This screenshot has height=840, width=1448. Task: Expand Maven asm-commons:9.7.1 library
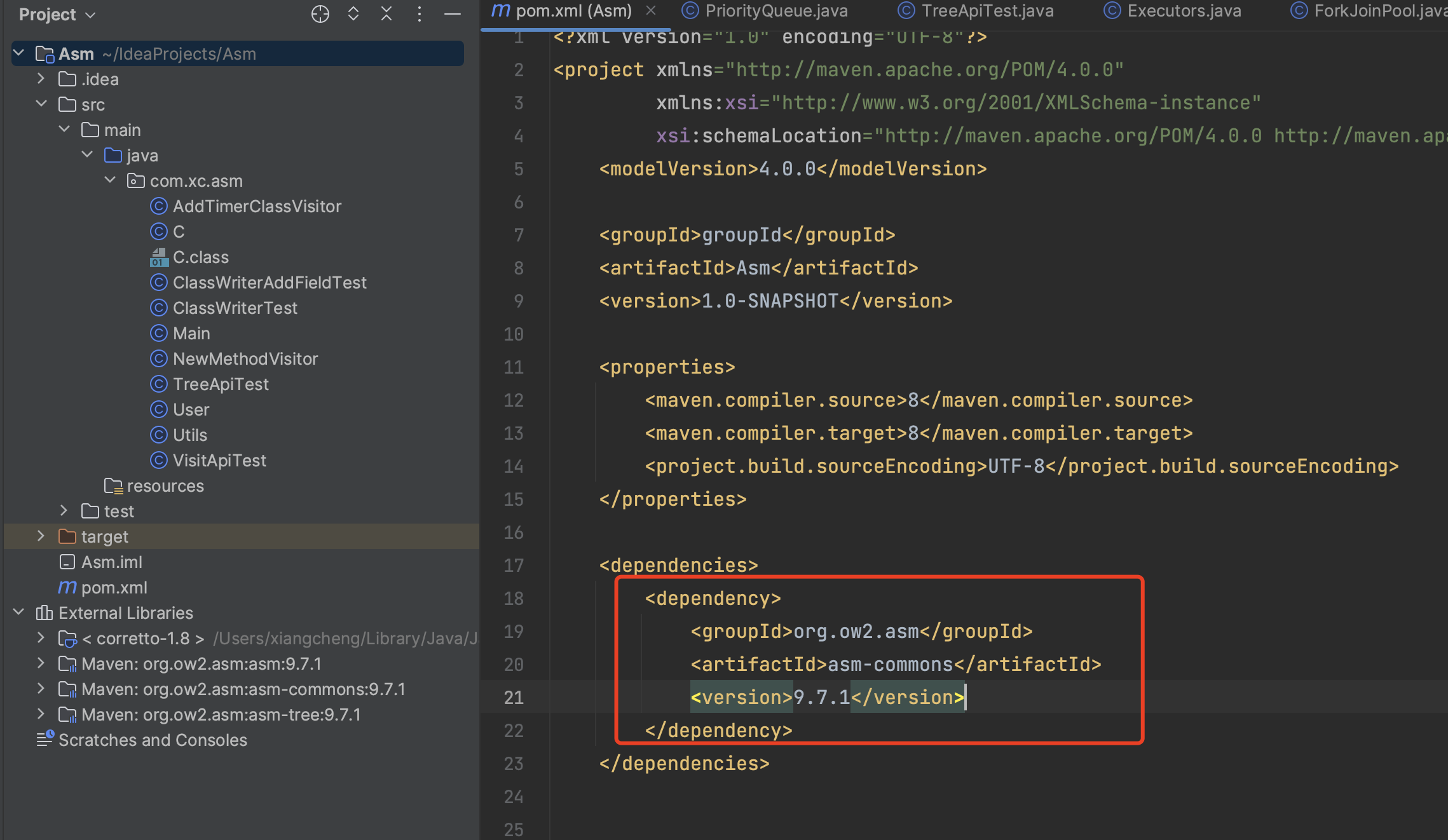tap(41, 689)
